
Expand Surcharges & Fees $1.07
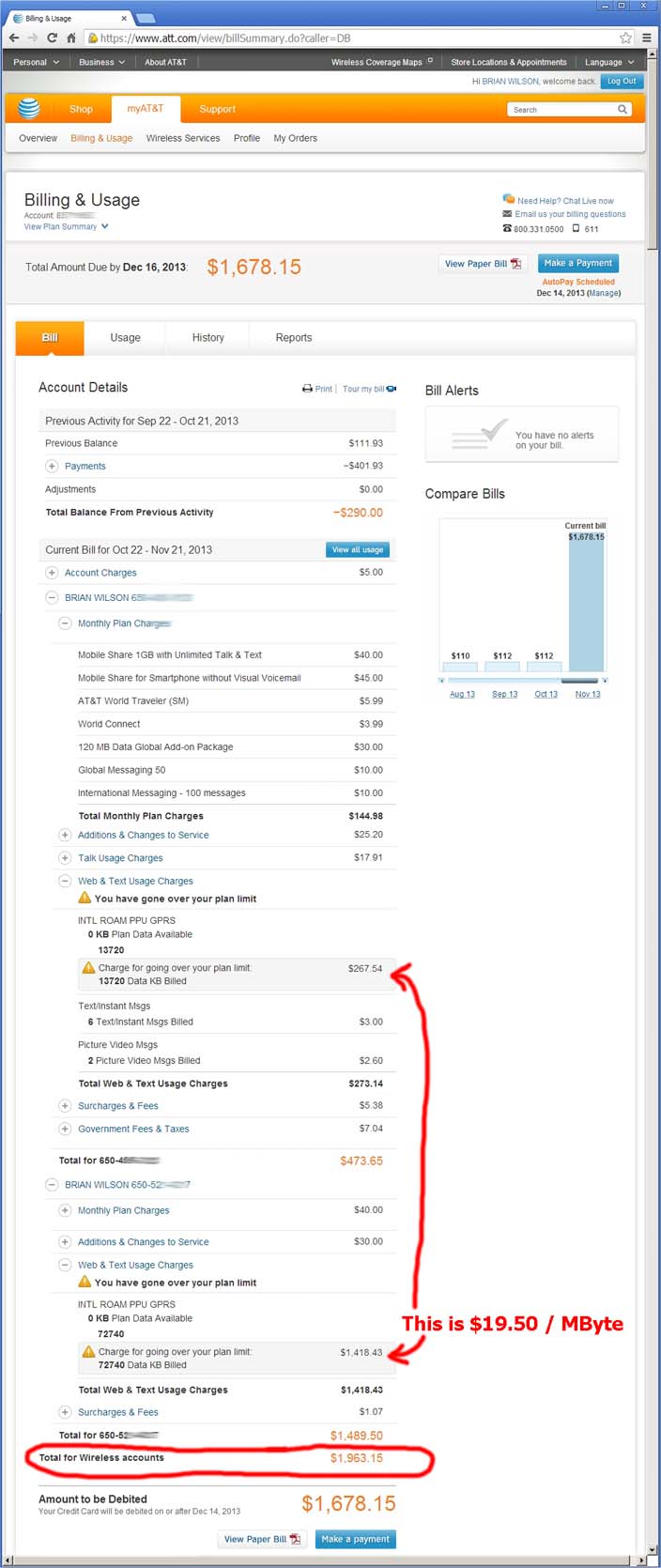click(x=65, y=1412)
